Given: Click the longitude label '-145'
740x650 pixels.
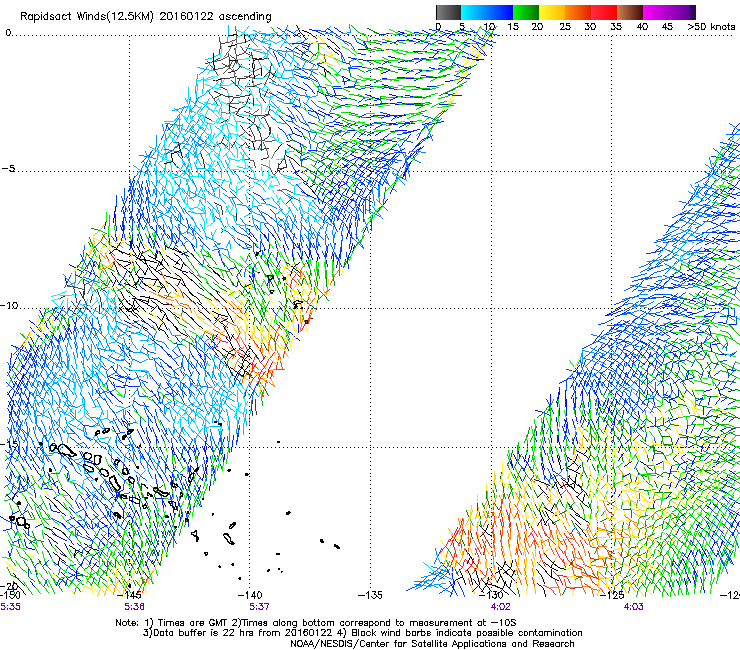Looking at the screenshot, I should pyautogui.click(x=129, y=595).
